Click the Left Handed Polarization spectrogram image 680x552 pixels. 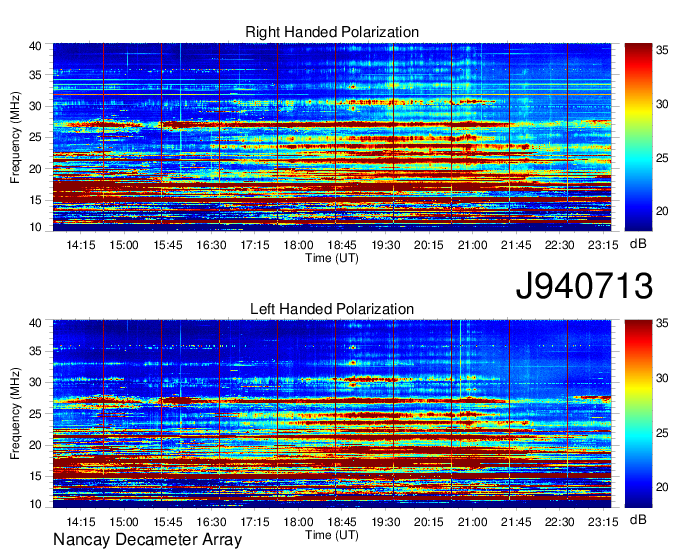(332, 414)
